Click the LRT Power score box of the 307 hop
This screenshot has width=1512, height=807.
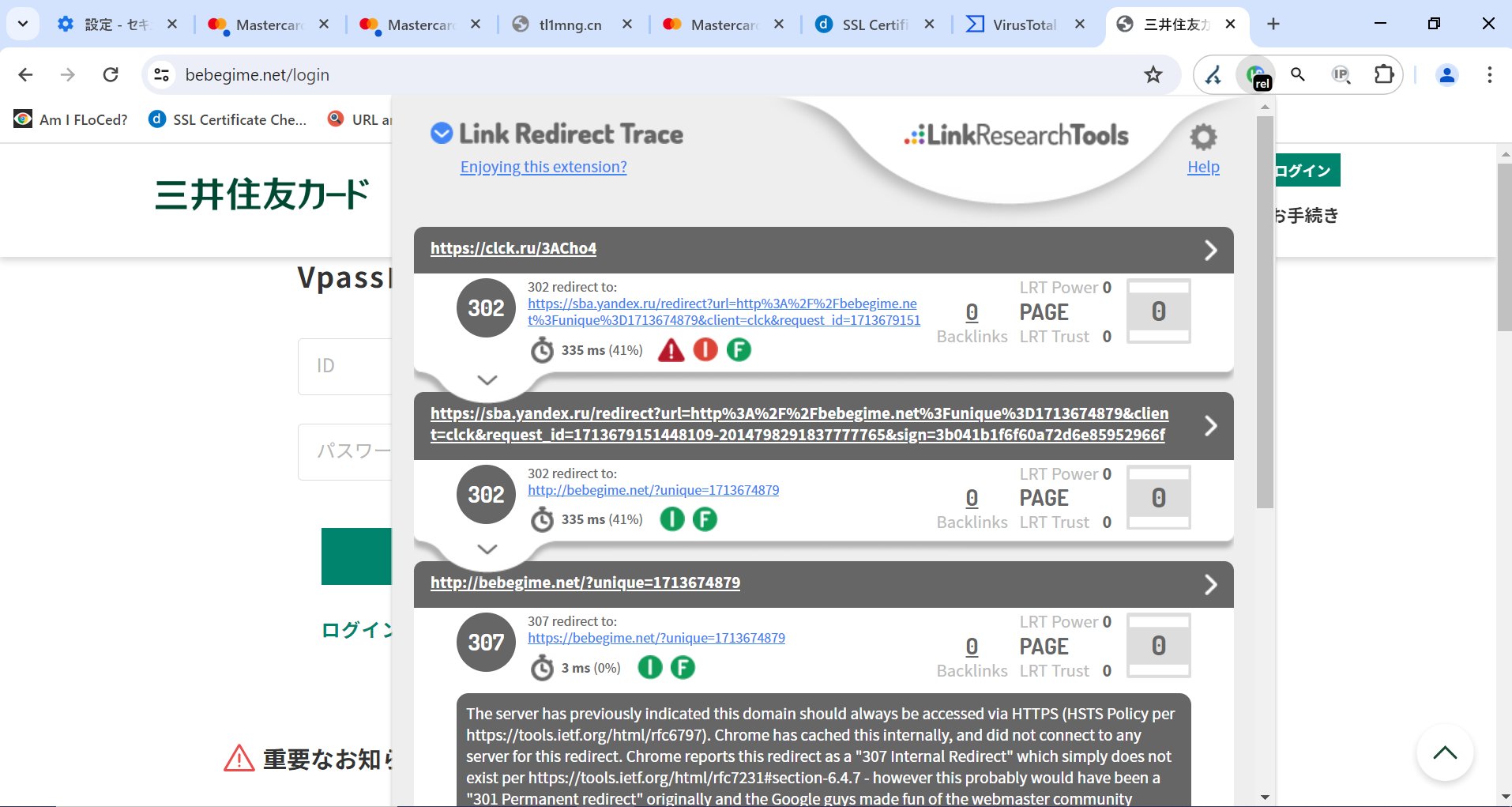pos(1158,646)
